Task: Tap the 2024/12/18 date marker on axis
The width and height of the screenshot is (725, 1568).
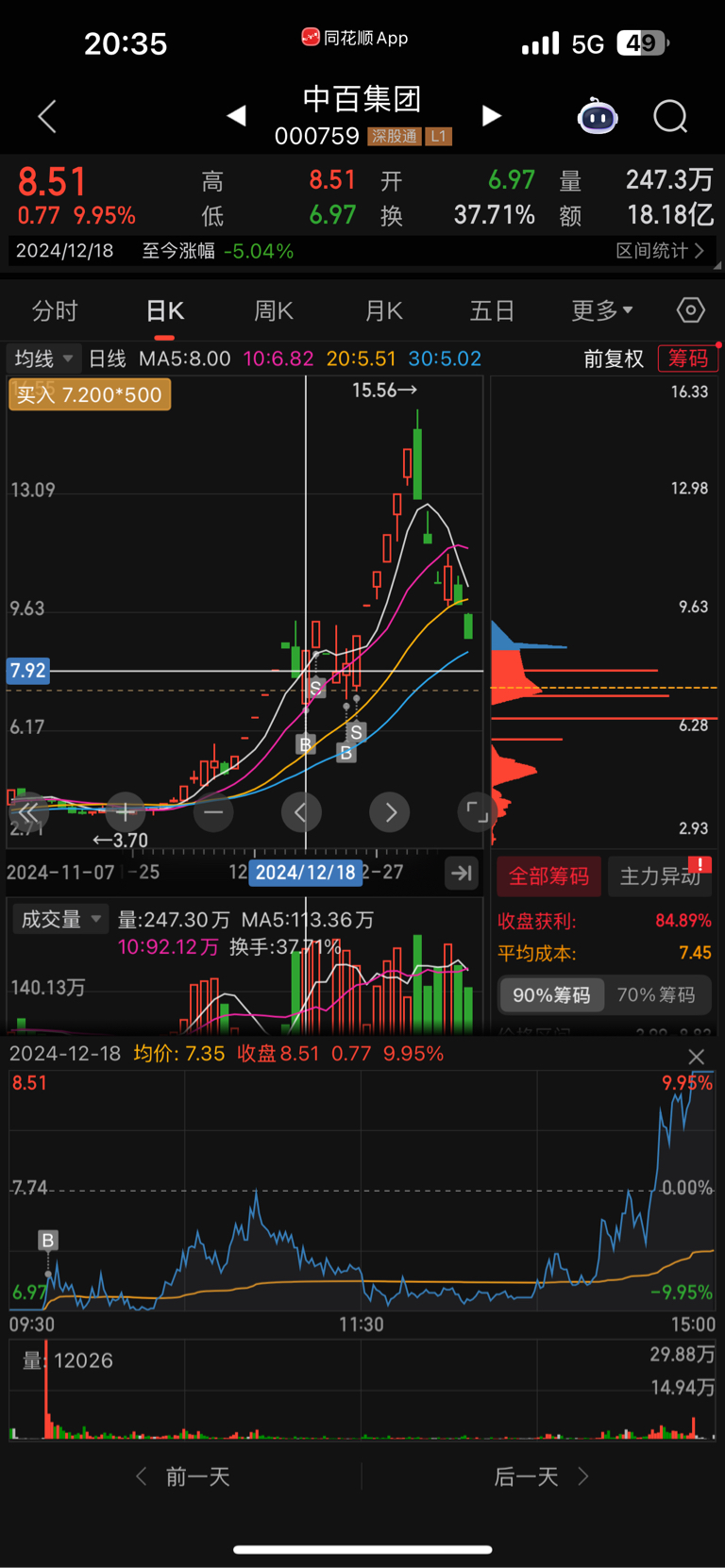Action: pyautogui.click(x=306, y=873)
